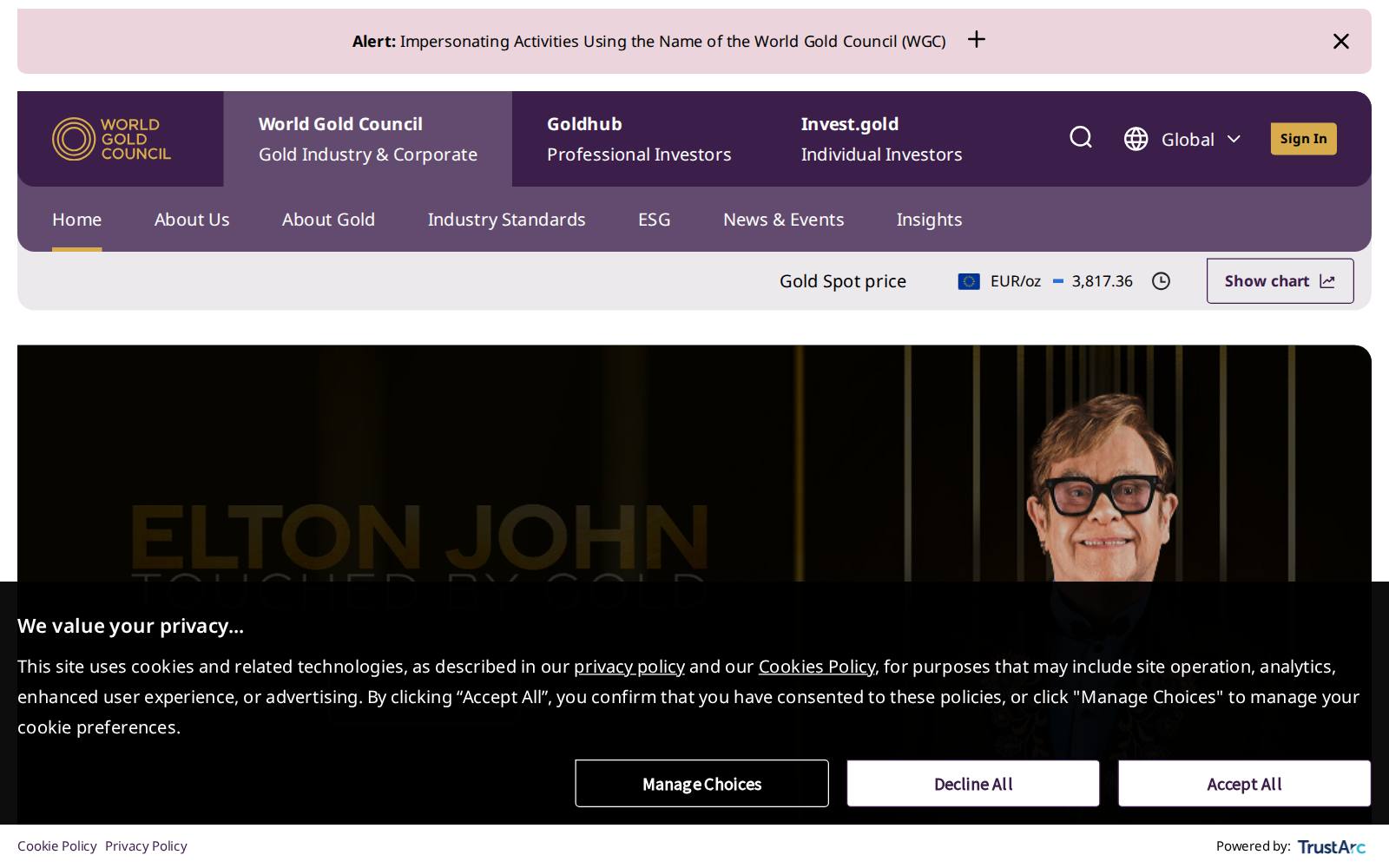Click the clock icon beside spot price
Screen dimensions: 1389x868
click(1161, 281)
